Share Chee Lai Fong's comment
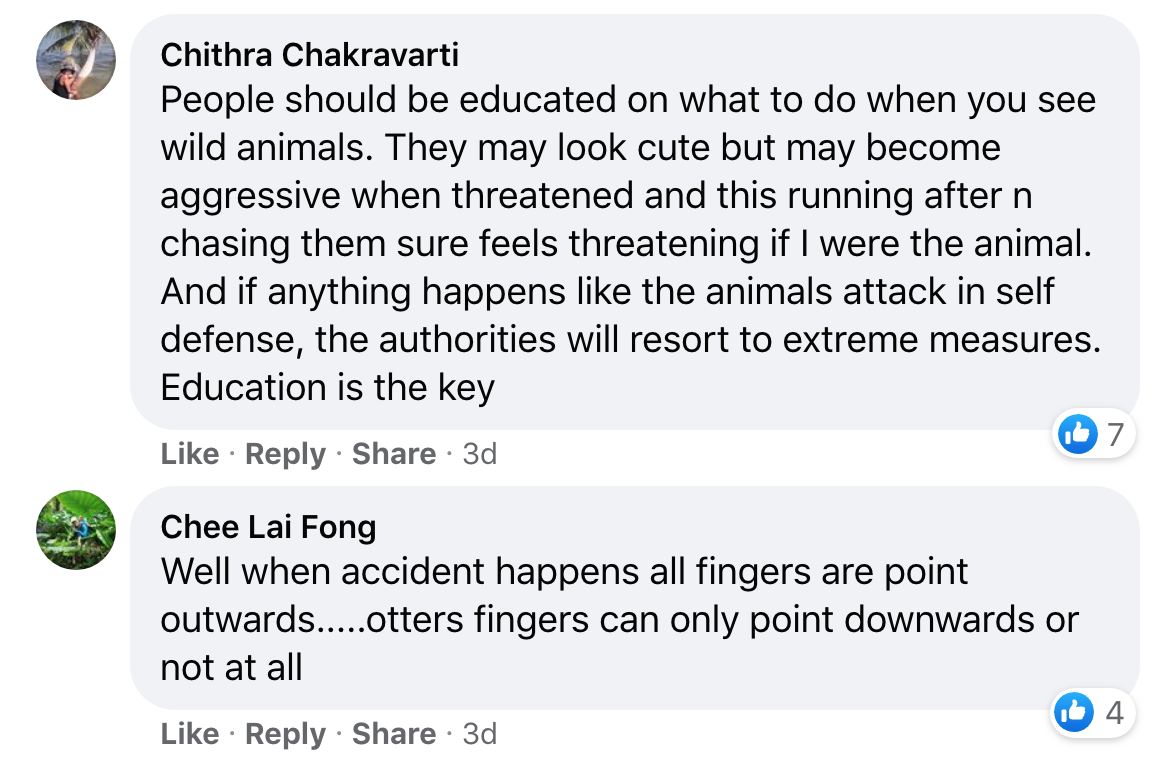The image size is (1160, 760). tap(394, 733)
